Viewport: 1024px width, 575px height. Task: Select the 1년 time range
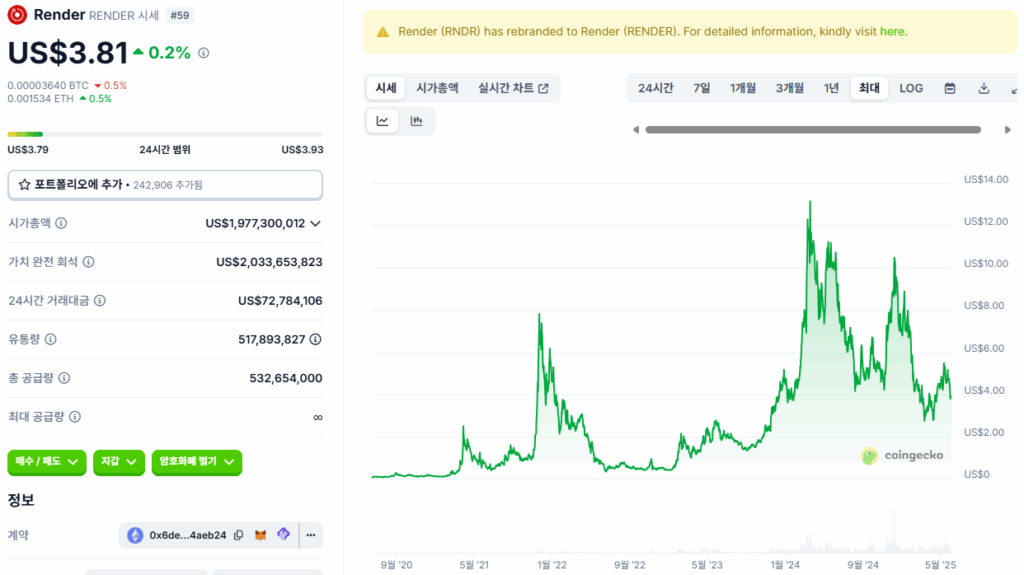831,88
